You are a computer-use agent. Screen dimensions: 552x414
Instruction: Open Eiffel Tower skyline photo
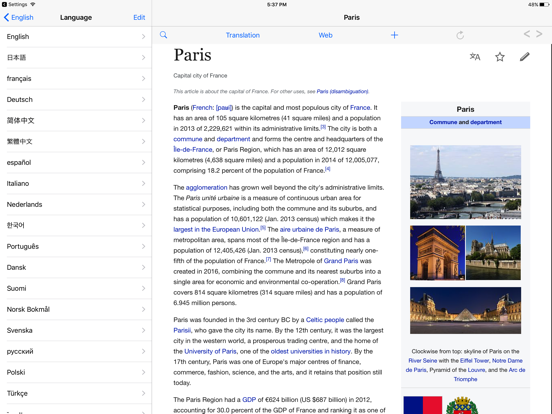click(x=465, y=182)
